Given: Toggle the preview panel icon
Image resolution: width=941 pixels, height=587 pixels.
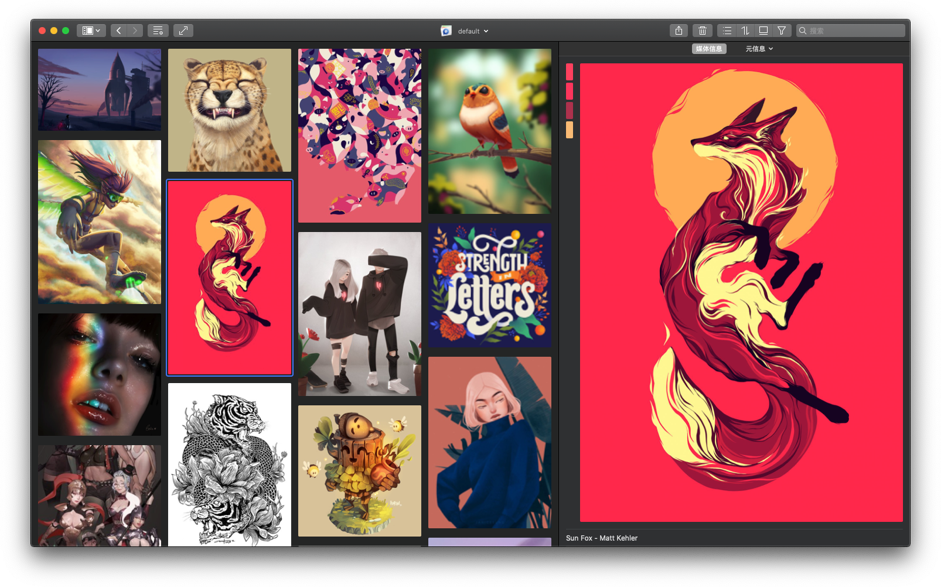Looking at the screenshot, I should (x=763, y=31).
